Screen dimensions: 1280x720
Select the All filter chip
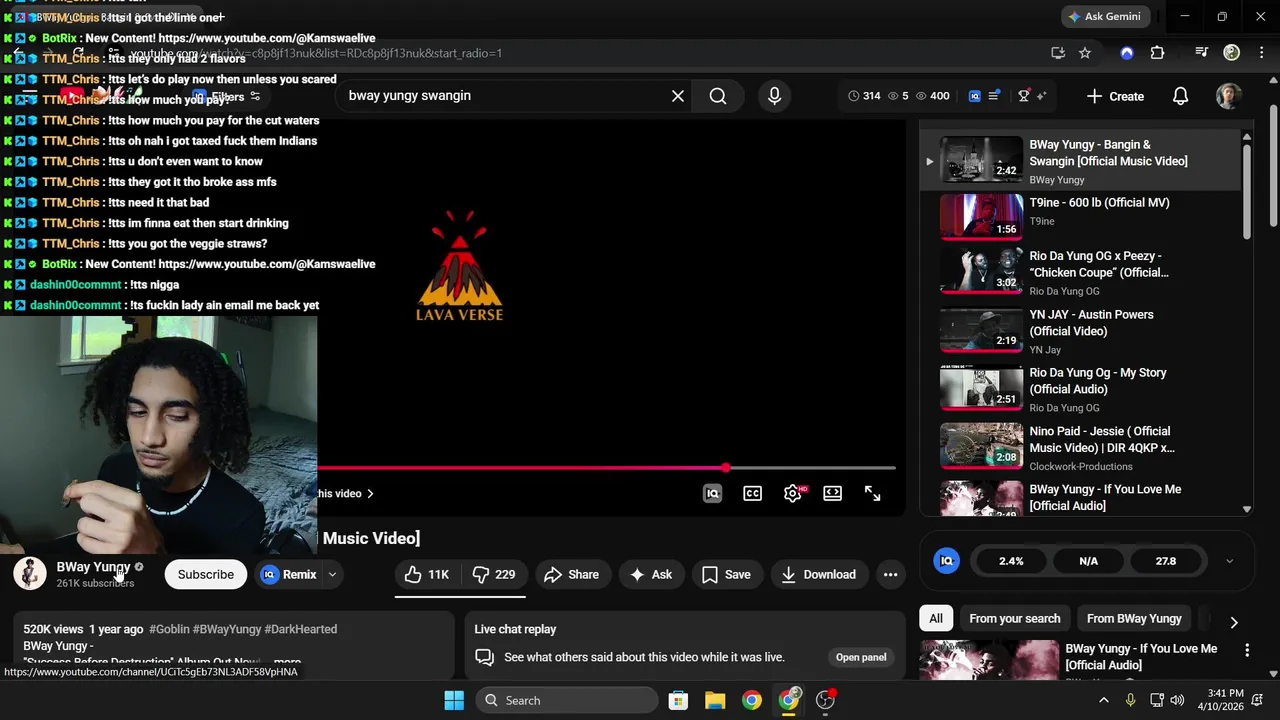click(936, 618)
